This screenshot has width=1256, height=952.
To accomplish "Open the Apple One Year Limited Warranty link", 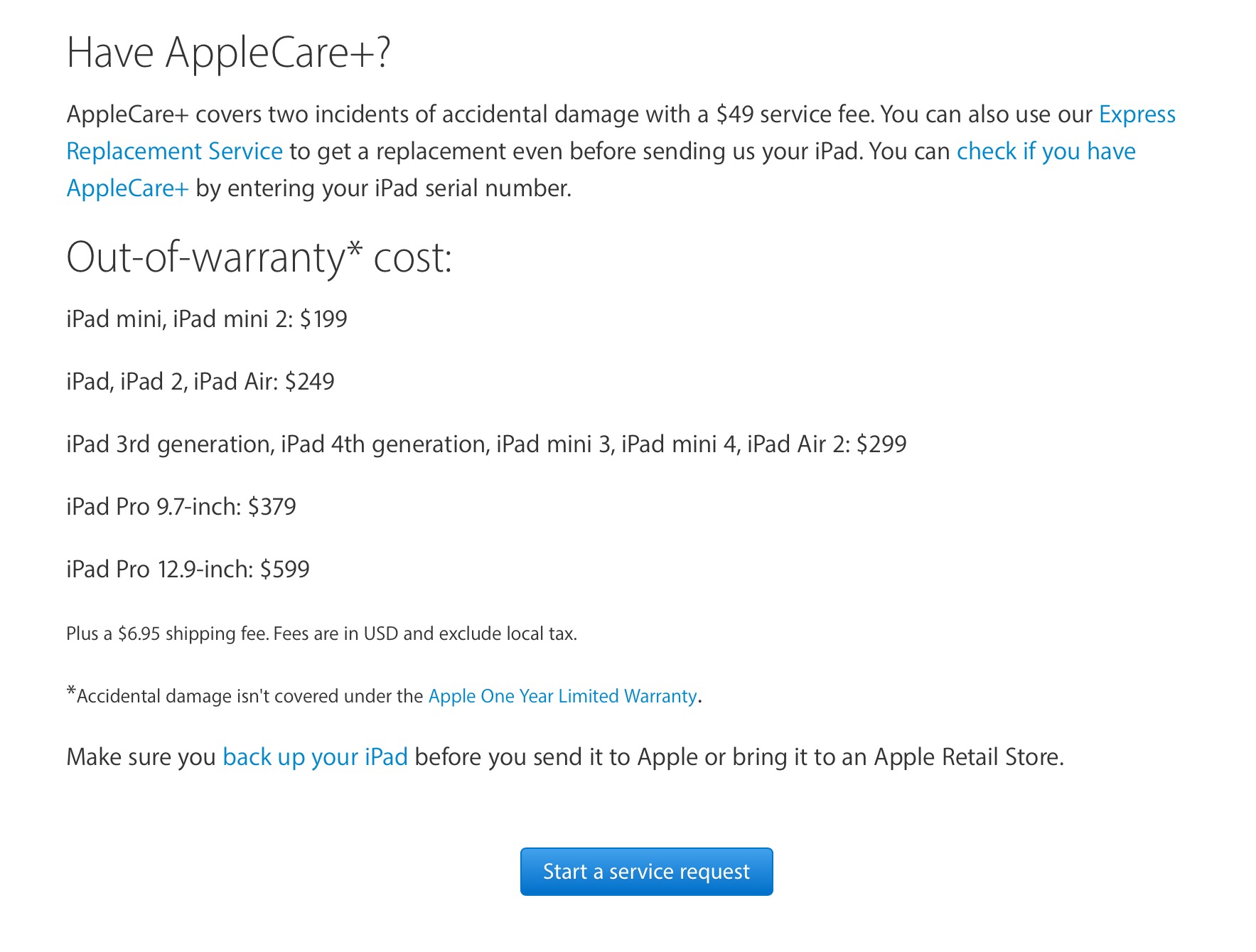I will click(562, 695).
